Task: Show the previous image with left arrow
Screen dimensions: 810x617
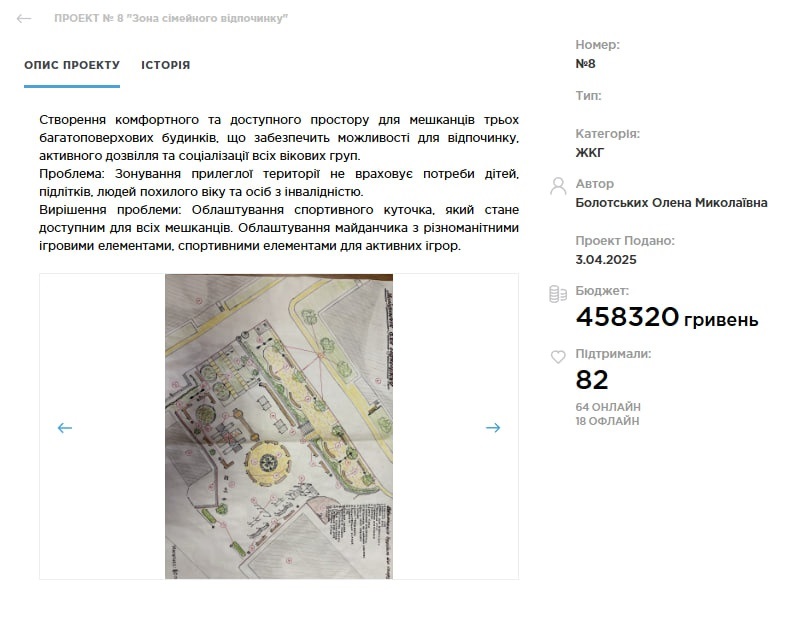Action: tap(65, 428)
